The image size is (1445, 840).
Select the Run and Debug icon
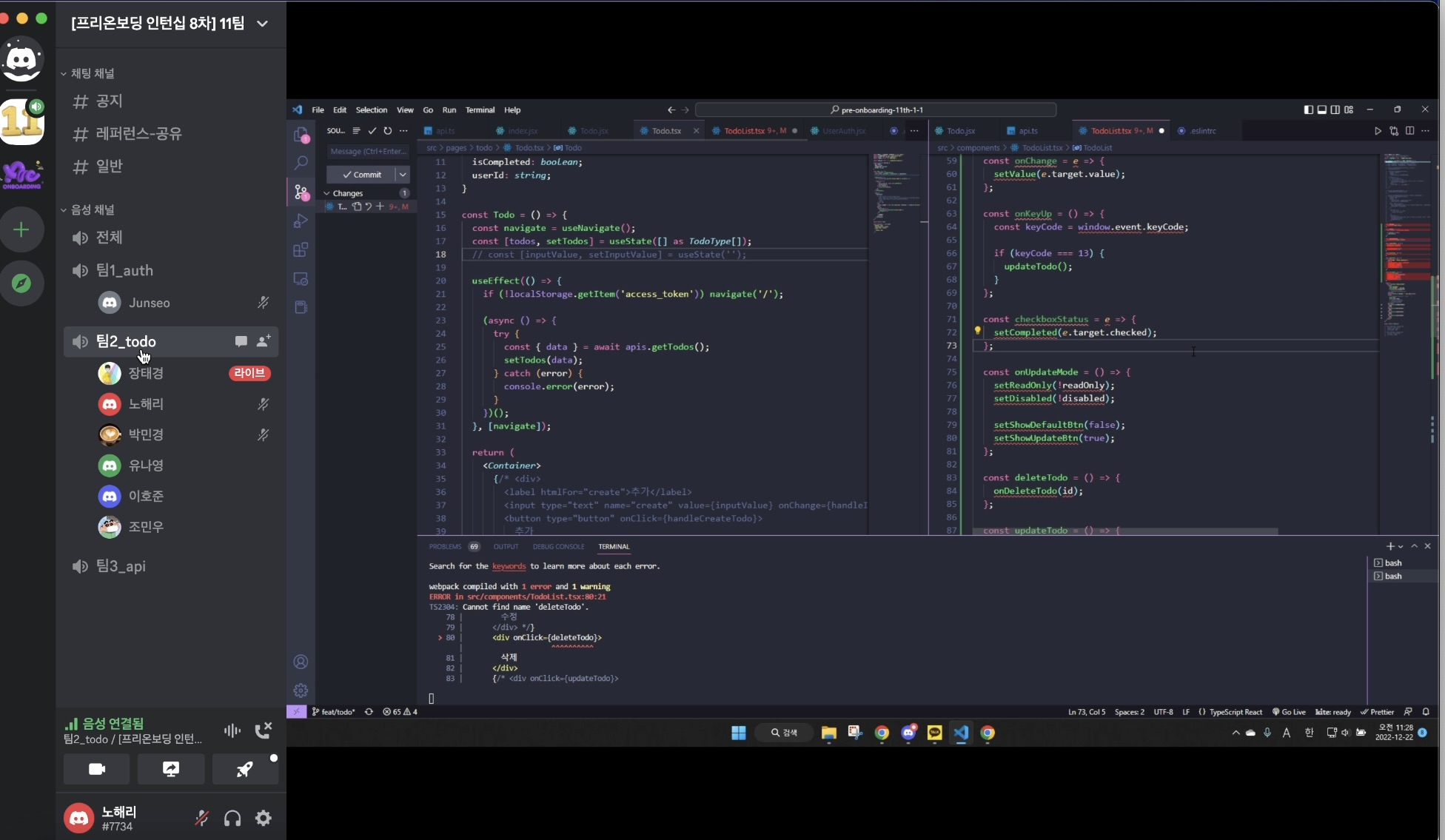tap(301, 221)
